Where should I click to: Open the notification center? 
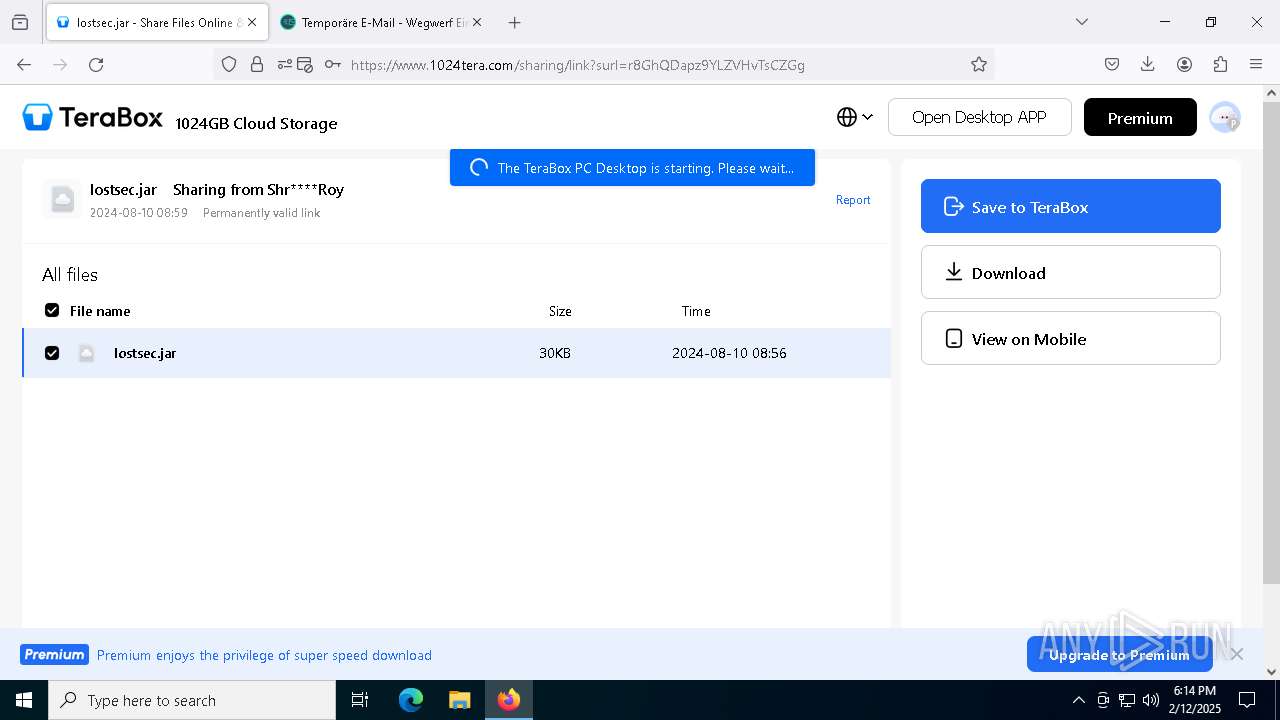click(1247, 700)
